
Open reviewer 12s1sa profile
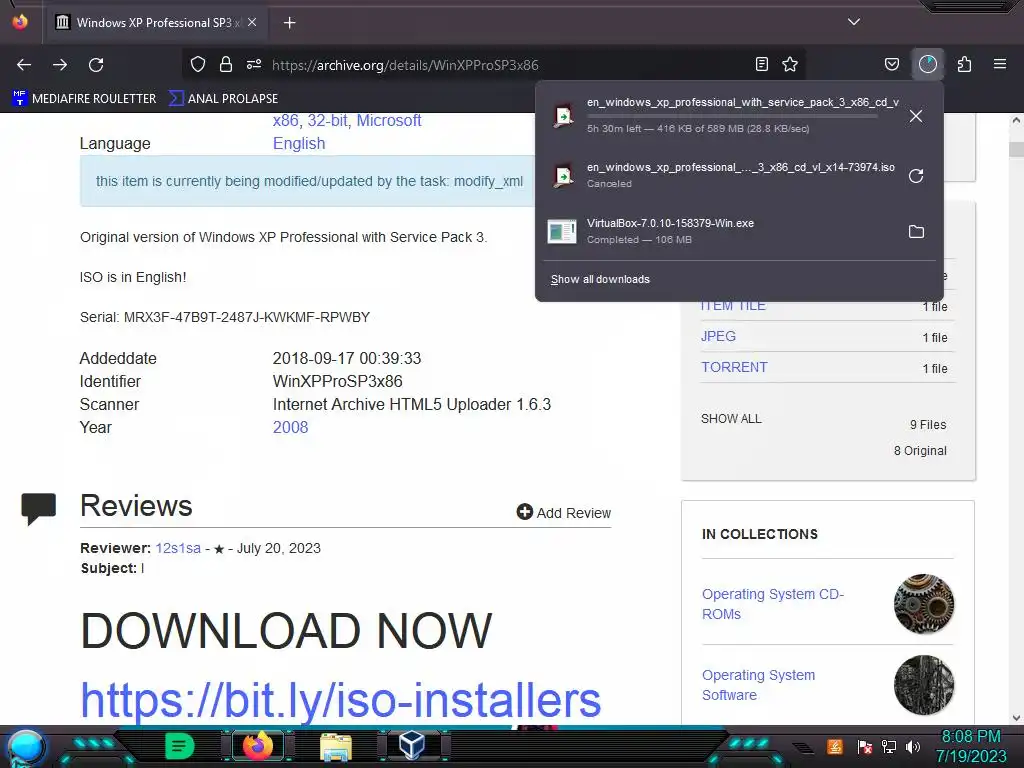[178, 548]
